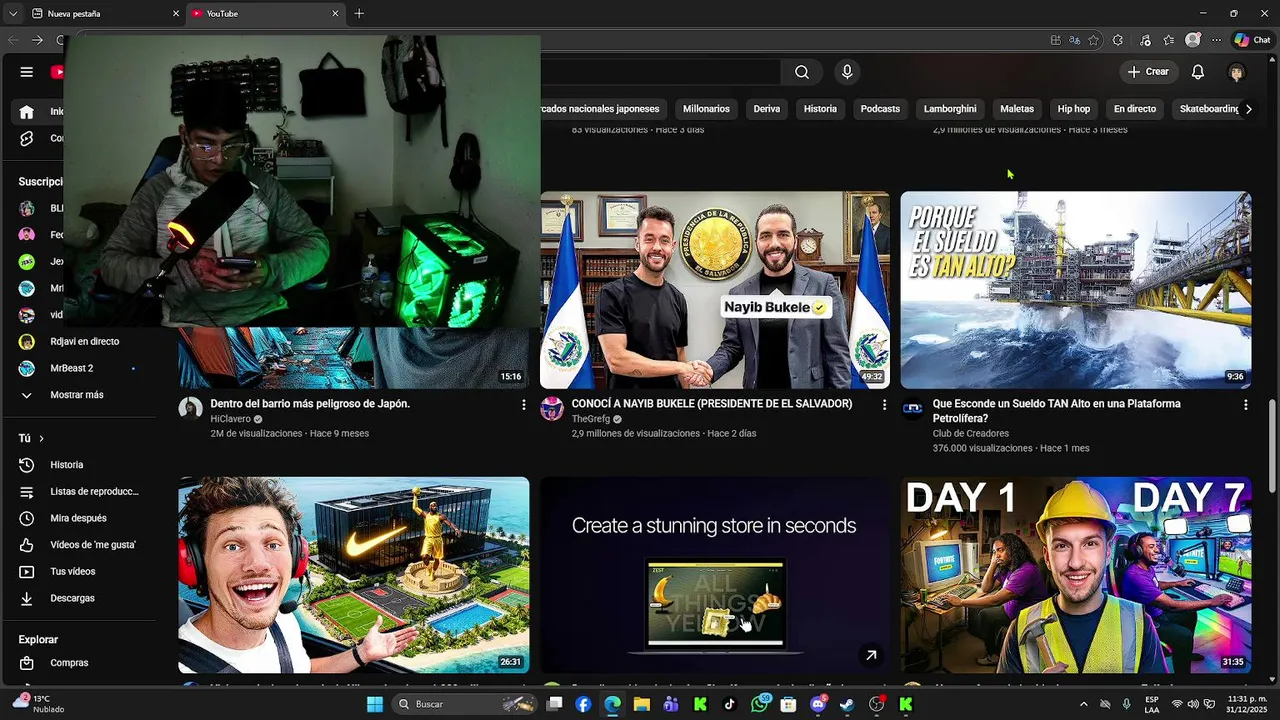Select the Deriva category chip
1280x720 pixels.
pyautogui.click(x=767, y=109)
